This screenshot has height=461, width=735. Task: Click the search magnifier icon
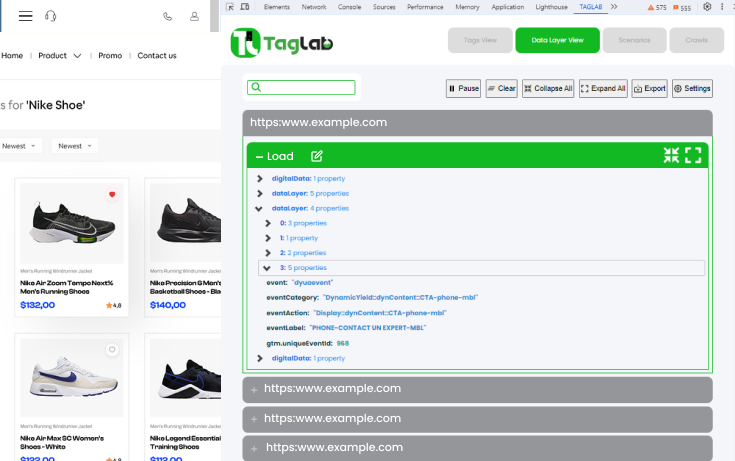(x=256, y=87)
